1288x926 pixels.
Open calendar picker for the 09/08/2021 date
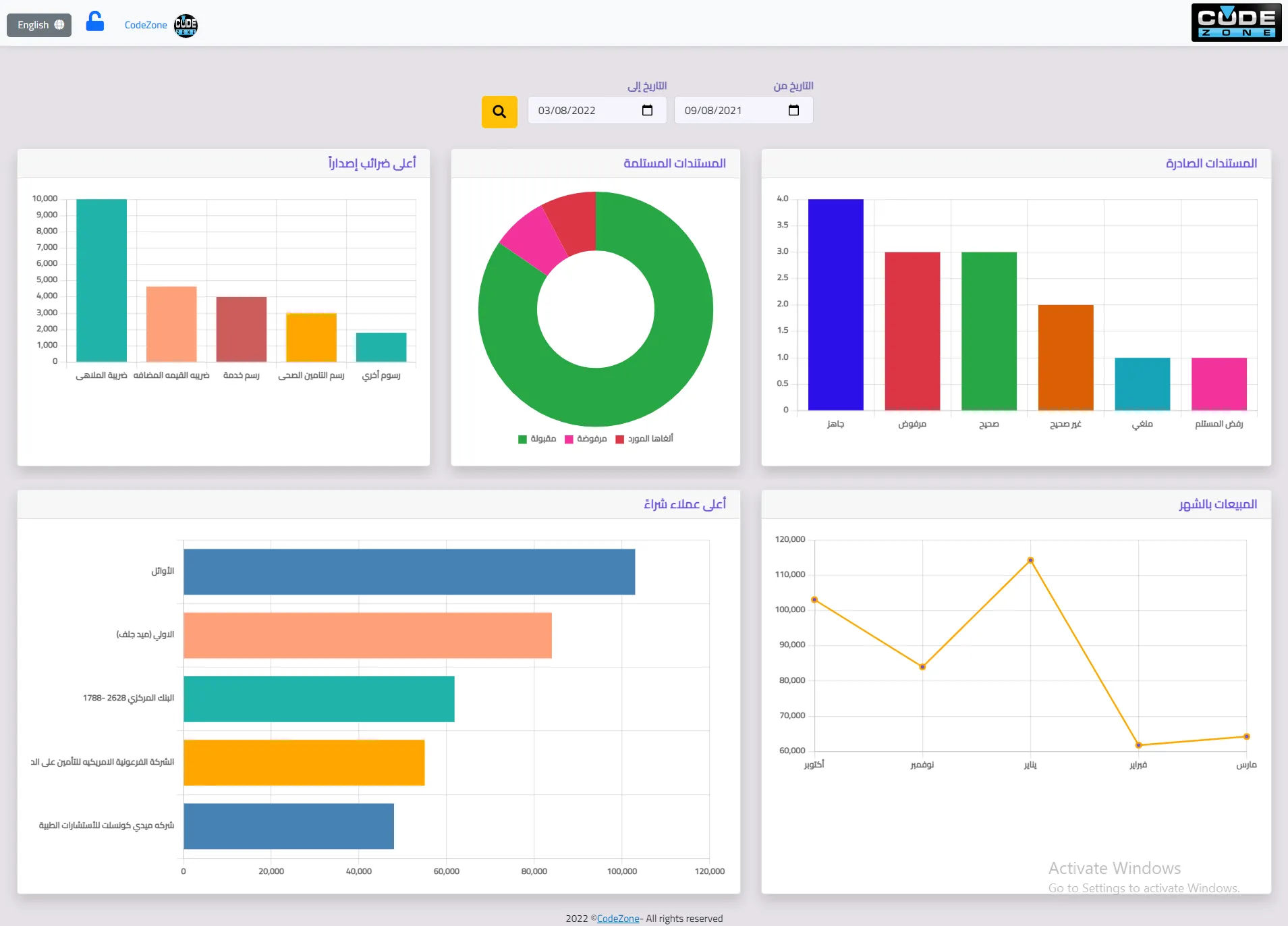point(793,111)
